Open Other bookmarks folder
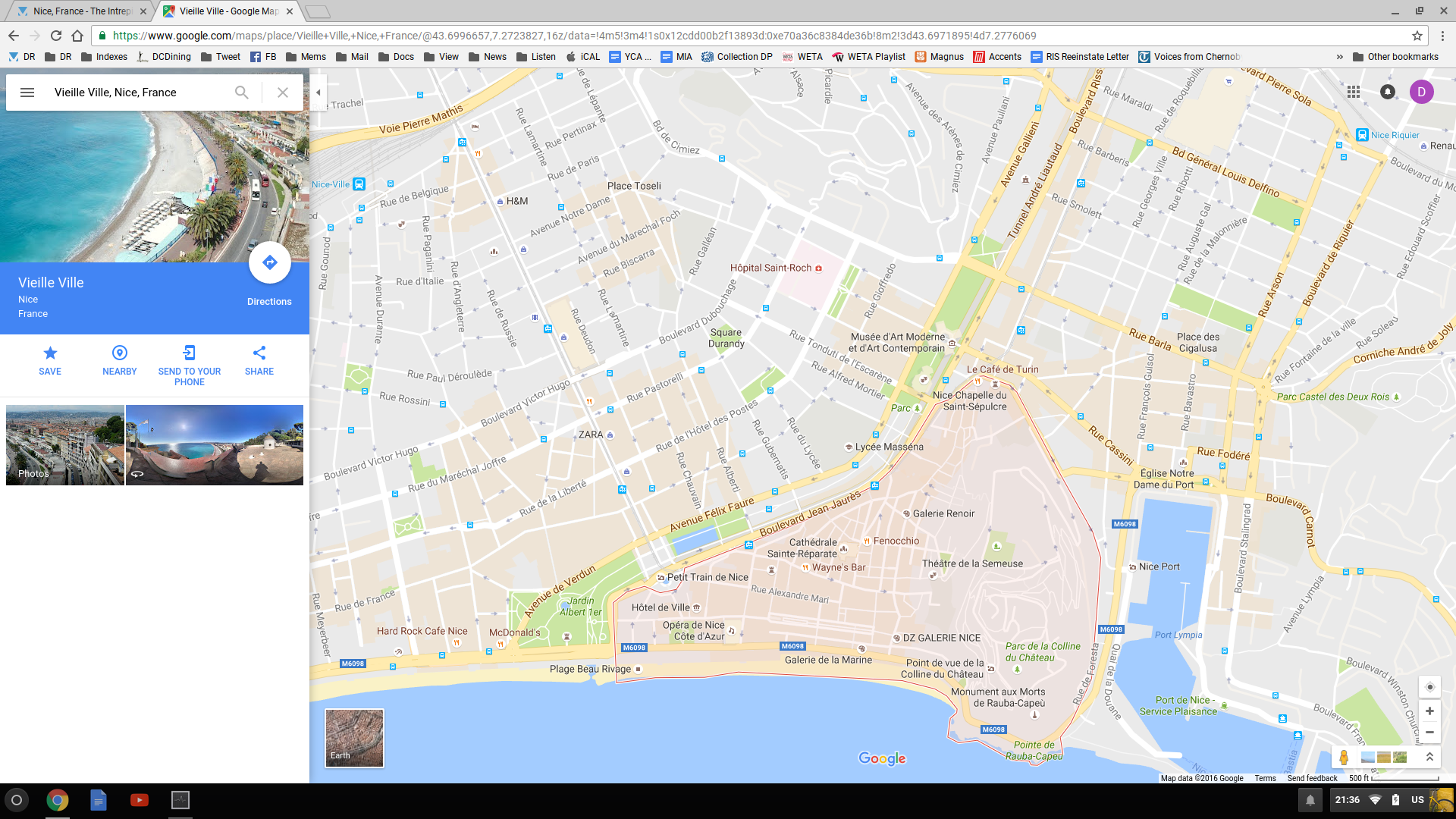Image resolution: width=1456 pixels, height=819 pixels. click(x=1395, y=57)
